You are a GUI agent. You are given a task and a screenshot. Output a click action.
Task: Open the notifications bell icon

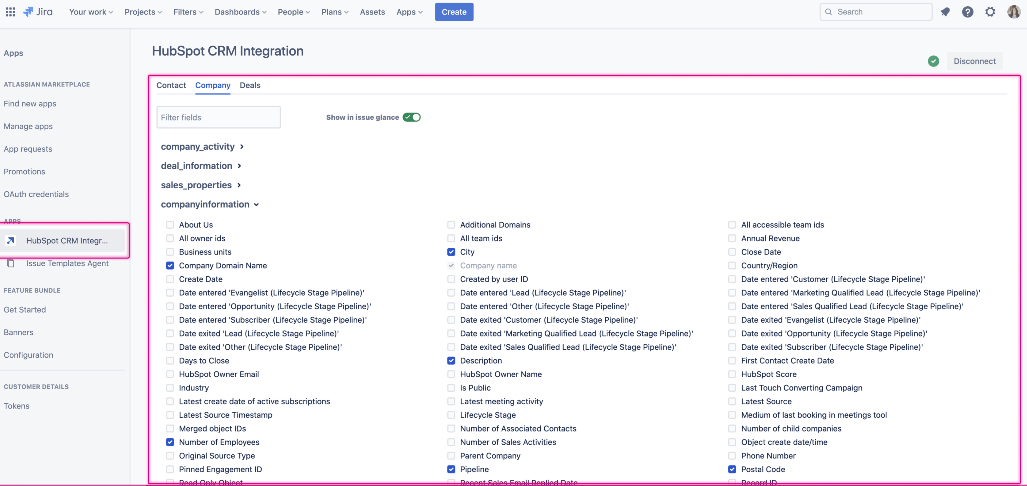point(945,12)
